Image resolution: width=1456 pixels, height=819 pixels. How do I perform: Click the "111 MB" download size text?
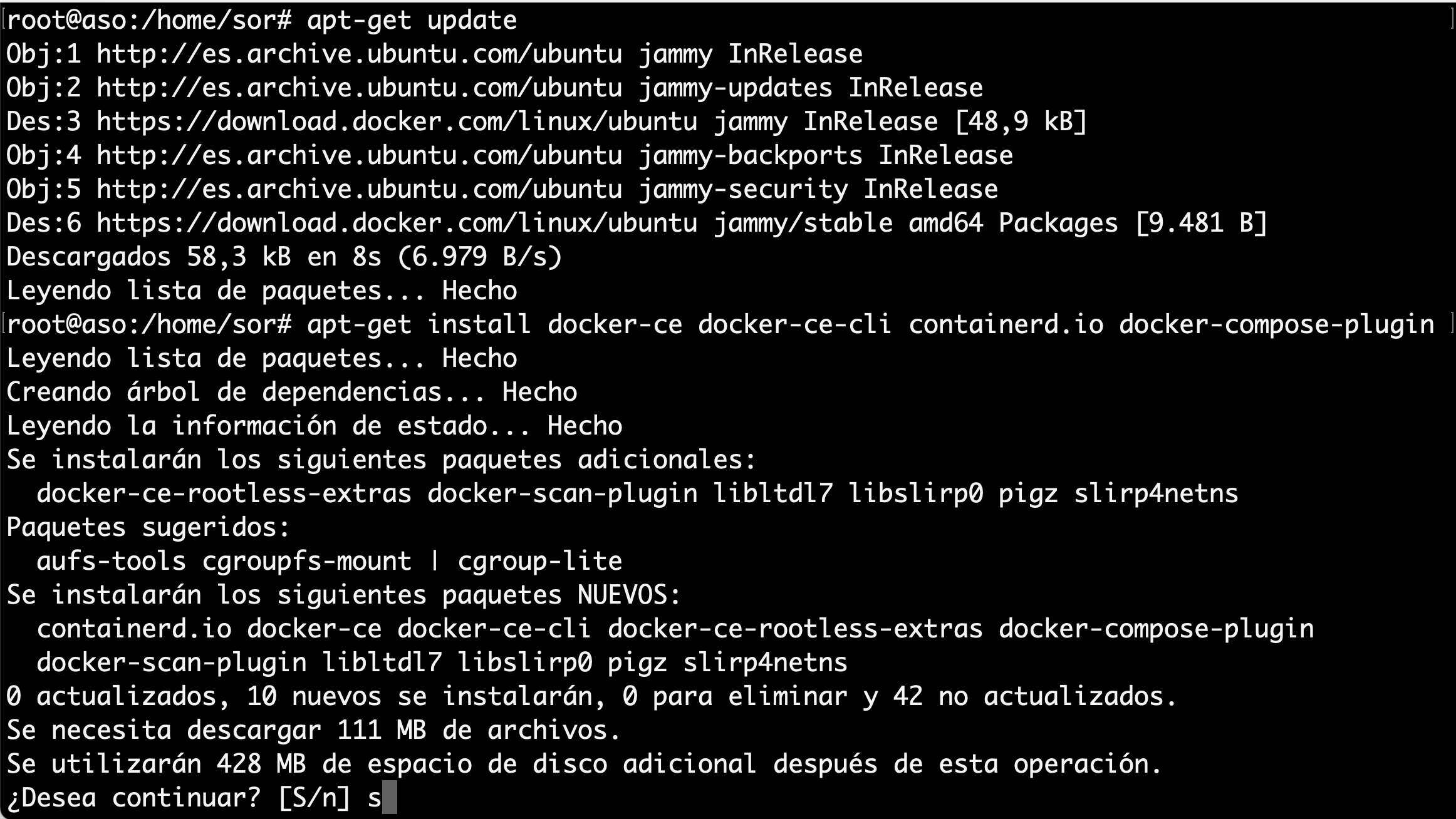pos(382,730)
